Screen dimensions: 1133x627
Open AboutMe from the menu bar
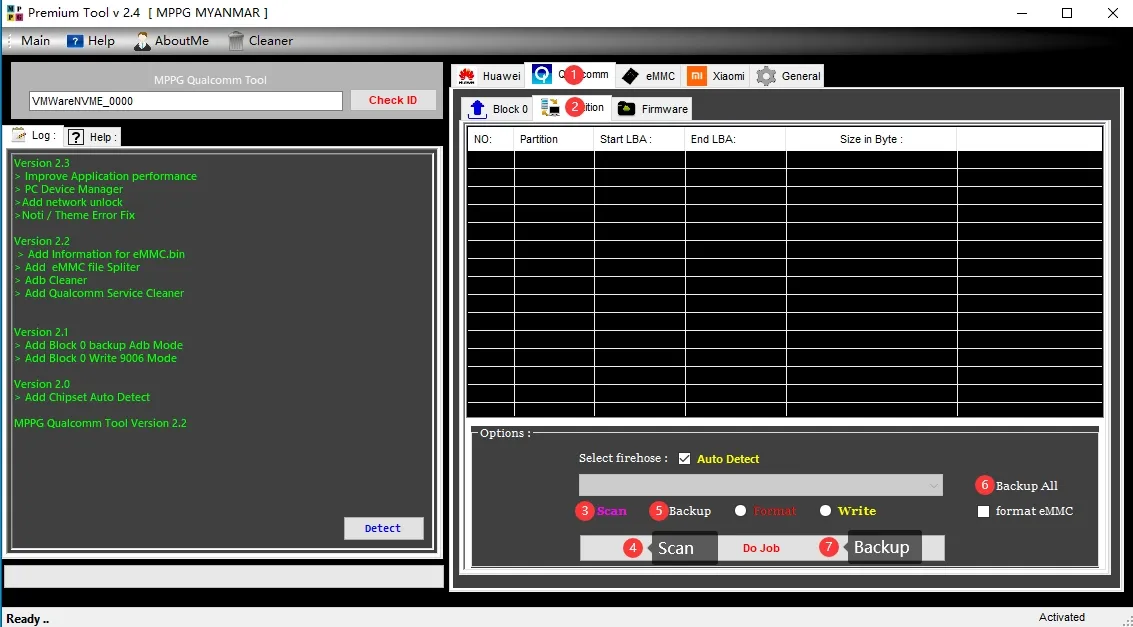[171, 41]
